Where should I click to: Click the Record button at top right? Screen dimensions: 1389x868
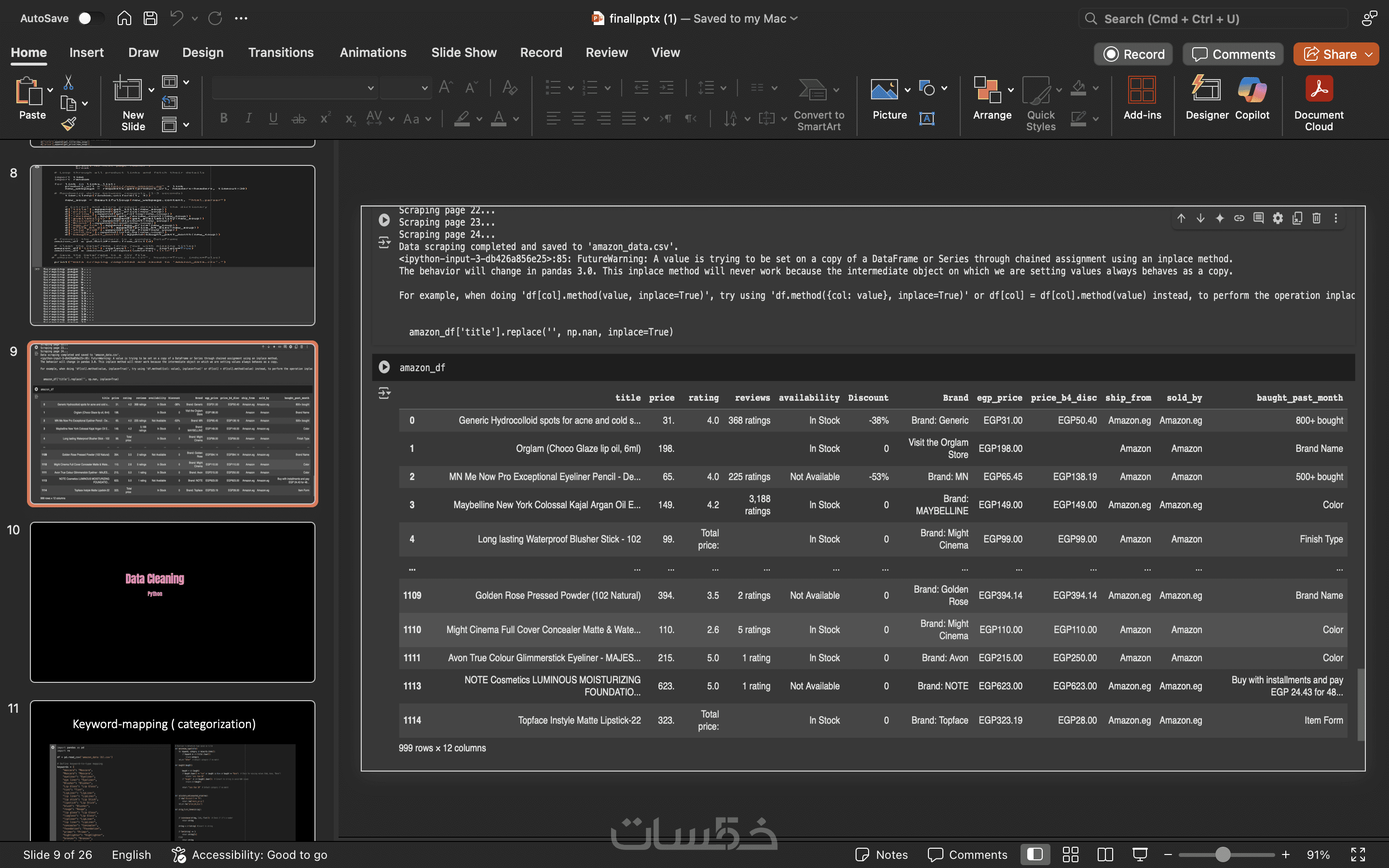(x=1133, y=54)
